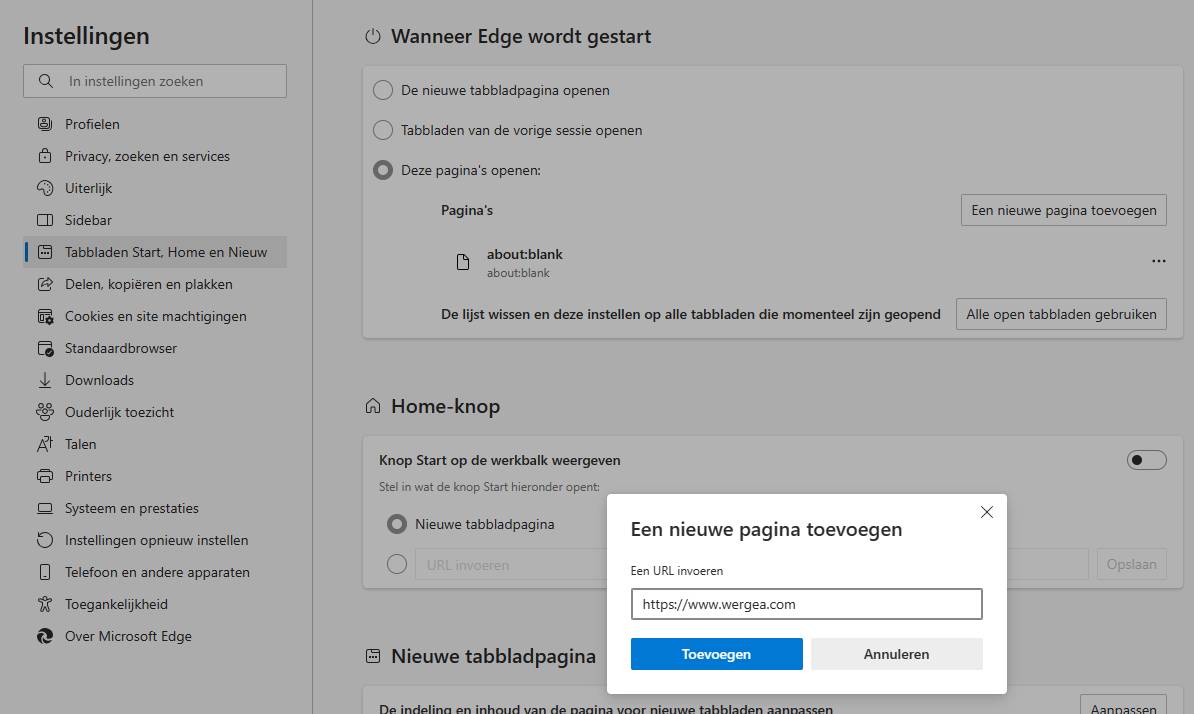Go to Systeem en prestaties section
1194x714 pixels.
(x=131, y=508)
